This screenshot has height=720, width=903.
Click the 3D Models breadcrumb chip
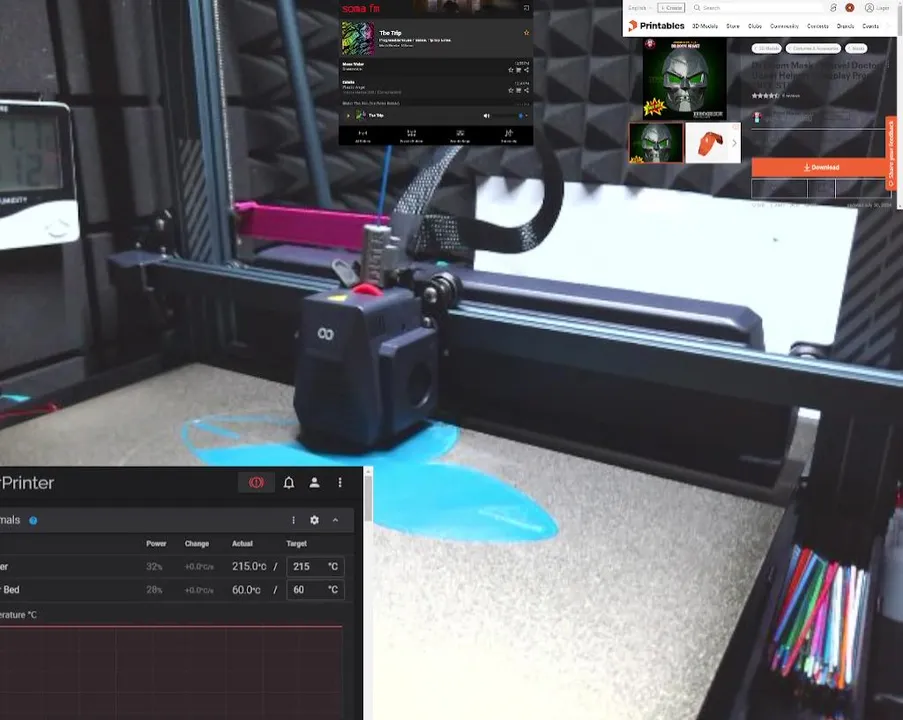click(x=767, y=49)
